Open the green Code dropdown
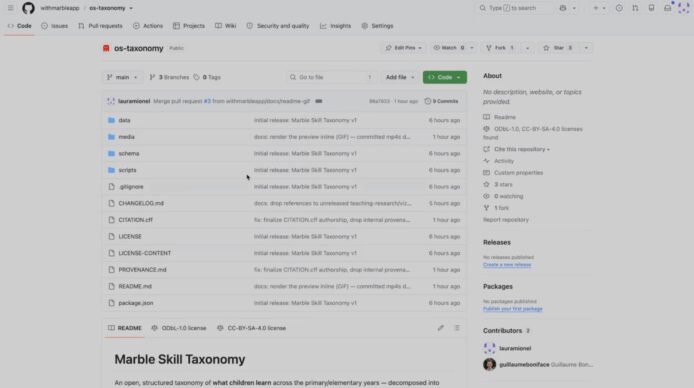Image resolution: width=694 pixels, height=388 pixels. pyautogui.click(x=444, y=77)
